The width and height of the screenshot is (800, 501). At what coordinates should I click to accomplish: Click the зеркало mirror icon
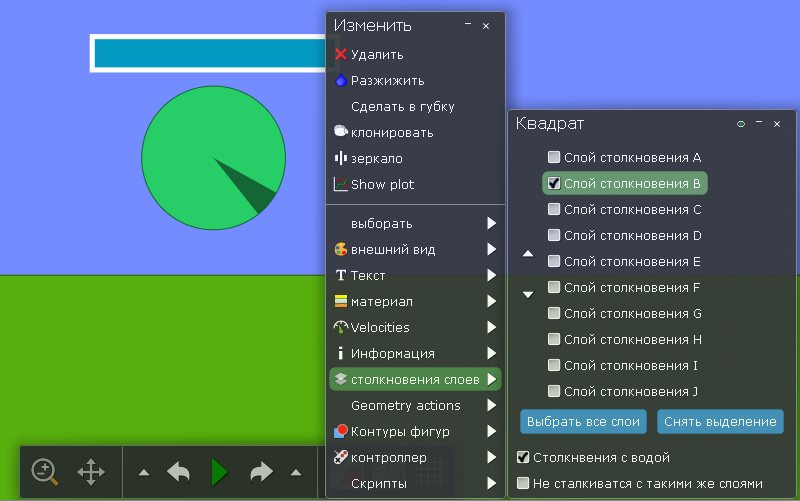coord(340,158)
